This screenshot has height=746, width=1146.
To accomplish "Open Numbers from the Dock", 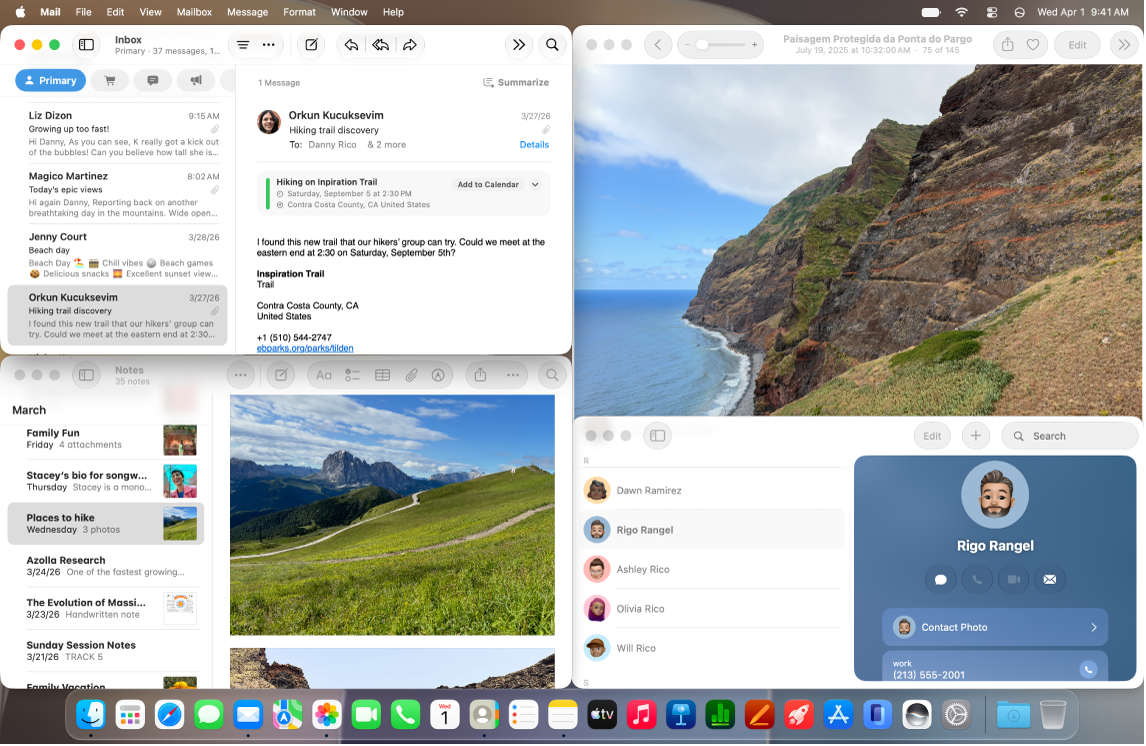I will 720,715.
